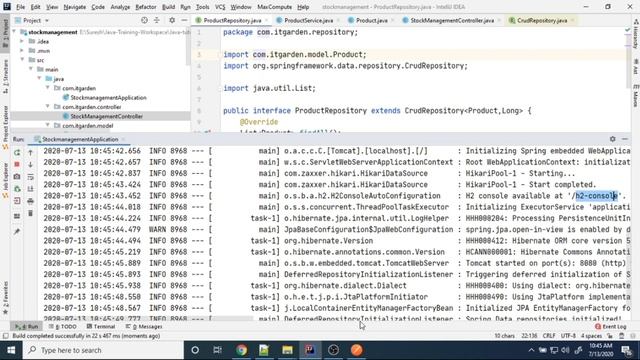Click the inspection checkmark in editor corner
Screen dimensions: 640x360
click(627, 31)
